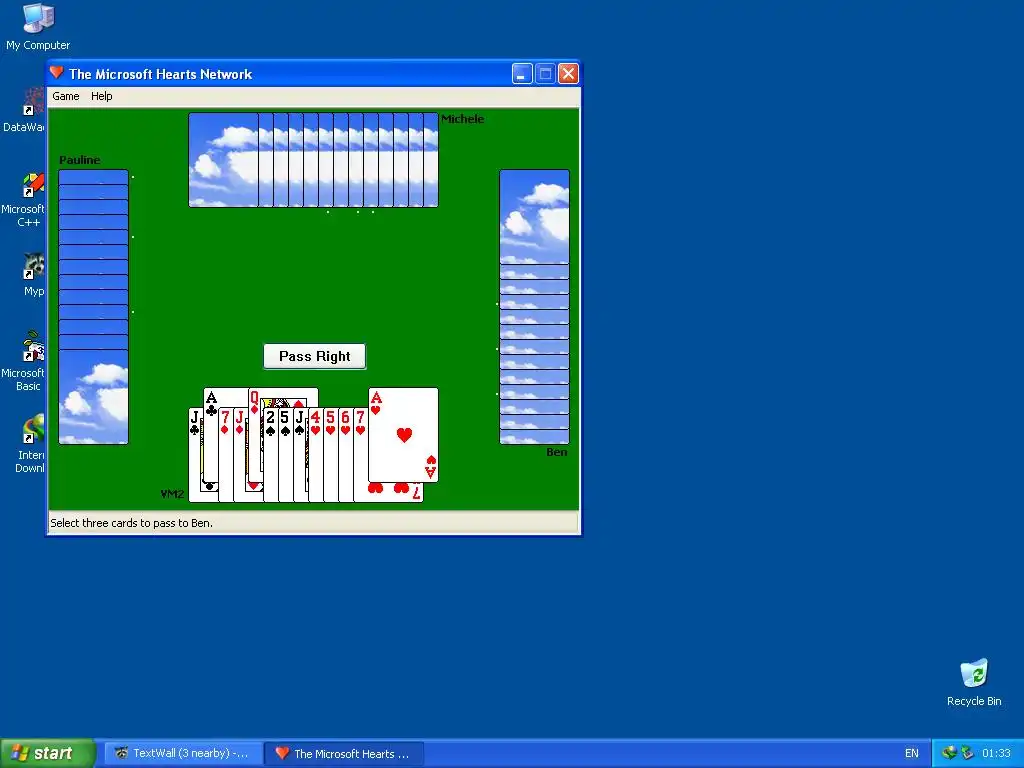Click Michele's face-down hand of cards
This screenshot has height=768, width=1024.
tap(313, 160)
